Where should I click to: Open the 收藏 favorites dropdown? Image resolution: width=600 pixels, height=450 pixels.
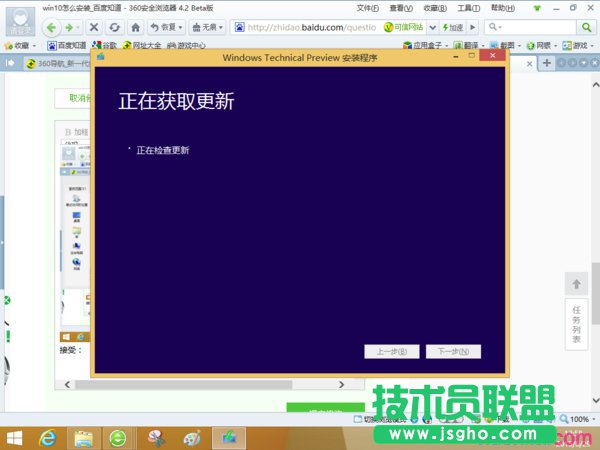(20, 46)
